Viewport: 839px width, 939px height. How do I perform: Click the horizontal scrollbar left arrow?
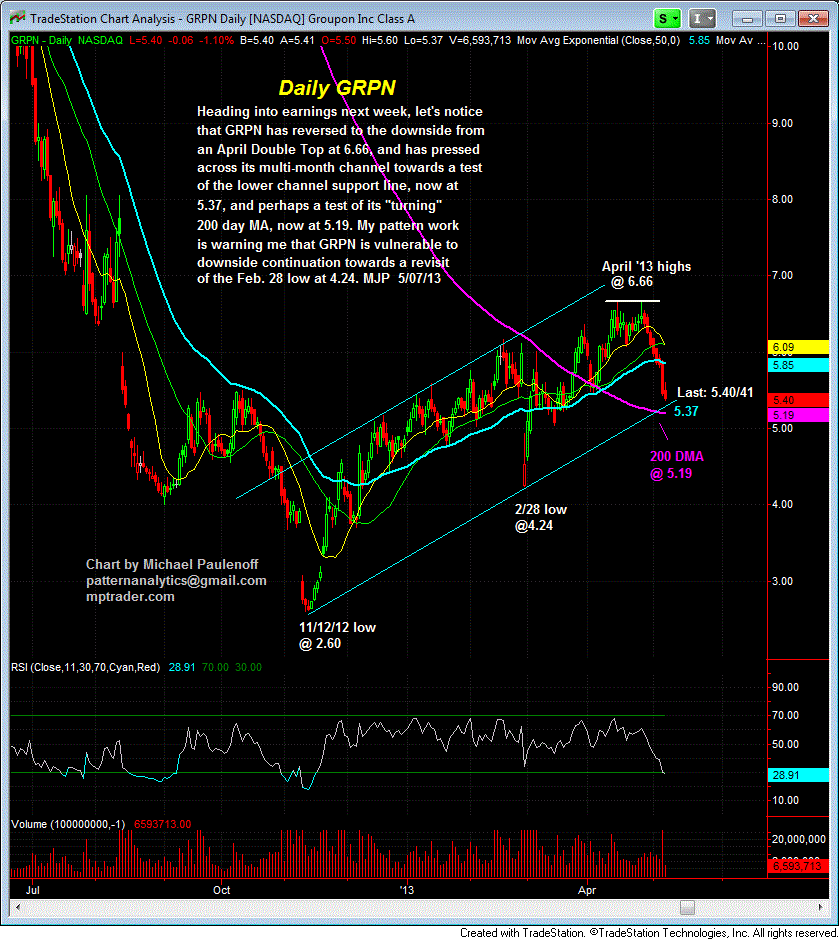(17, 907)
